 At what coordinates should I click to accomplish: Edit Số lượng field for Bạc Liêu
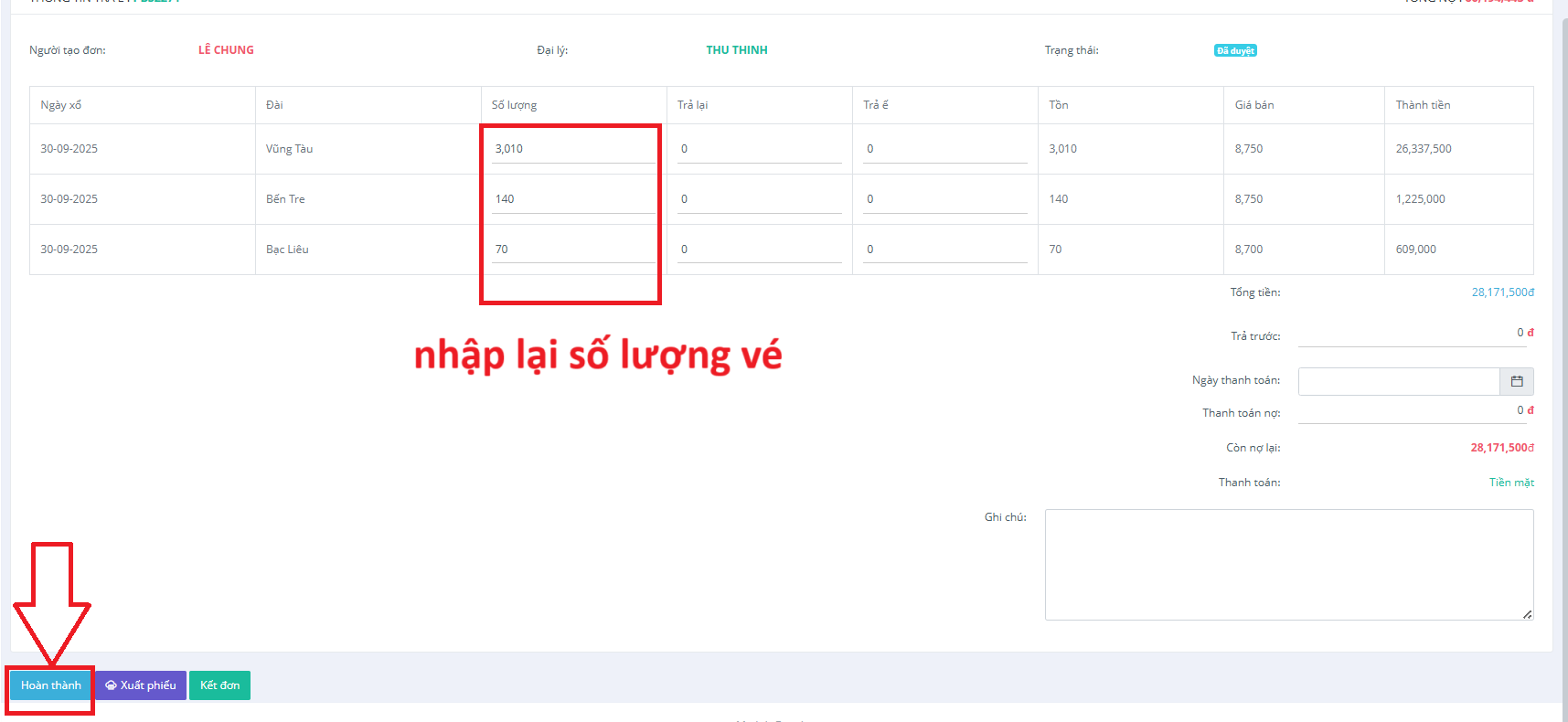pos(573,250)
